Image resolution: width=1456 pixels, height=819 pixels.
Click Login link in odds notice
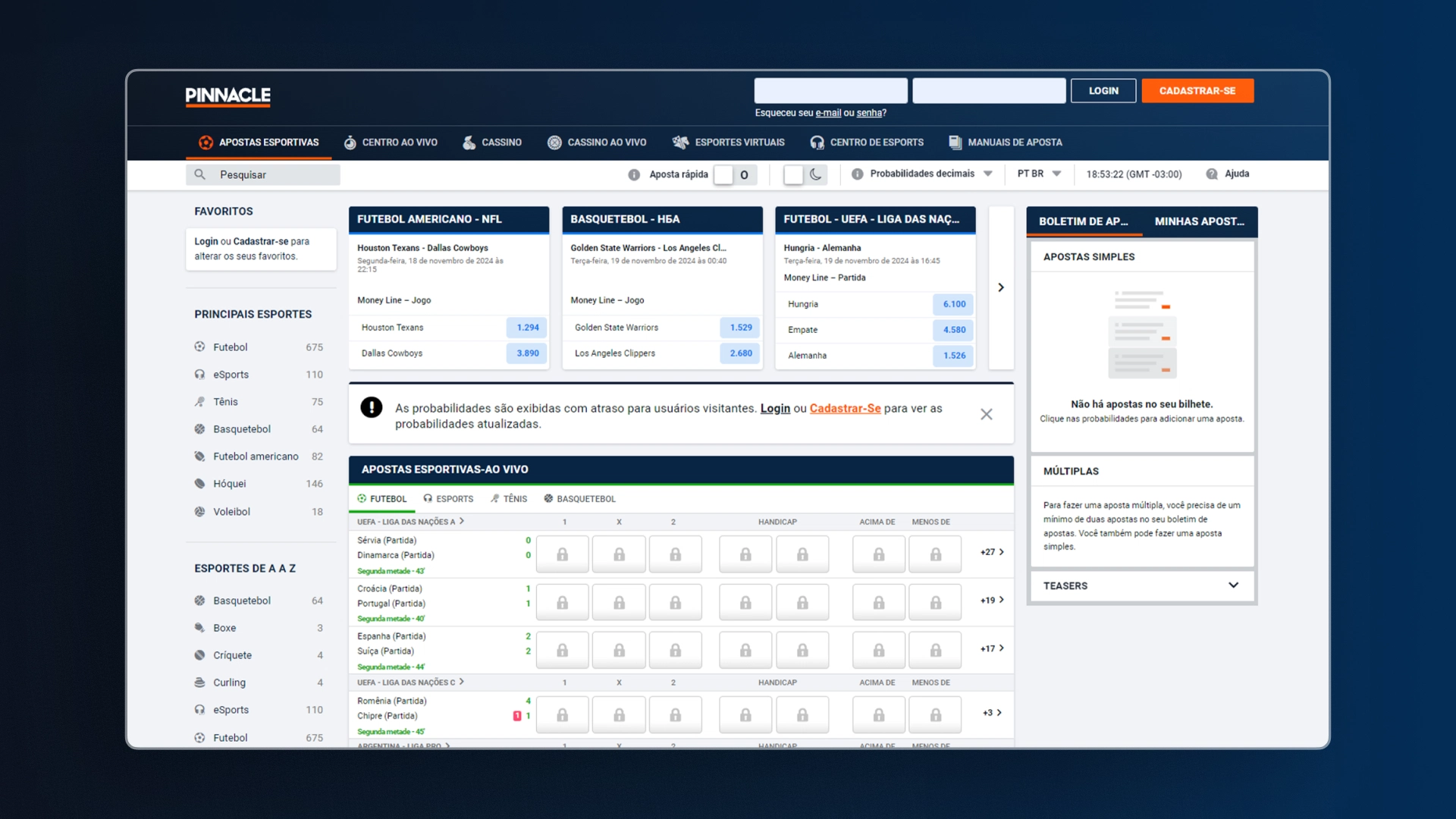(775, 408)
